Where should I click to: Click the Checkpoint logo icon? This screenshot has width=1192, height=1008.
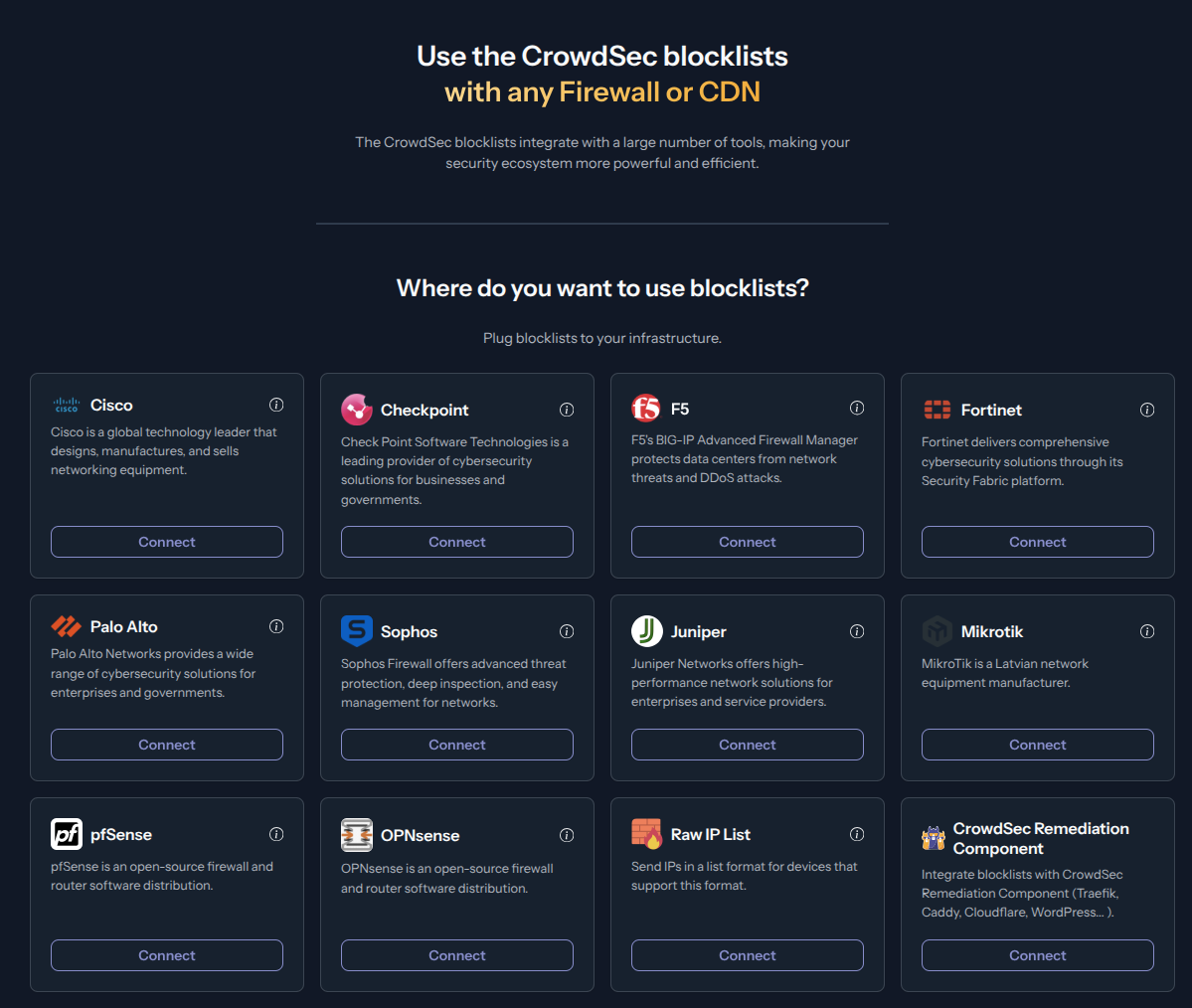[x=357, y=409]
